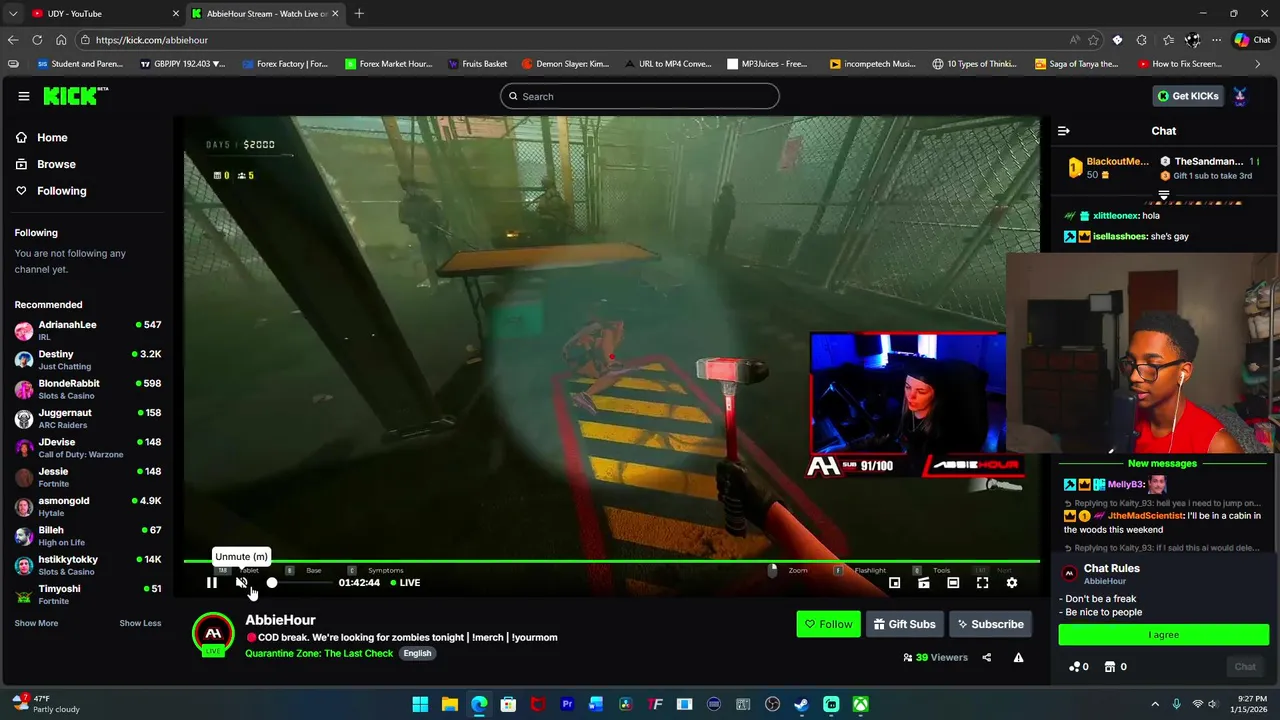Expand recommended list with Show More

(36, 623)
